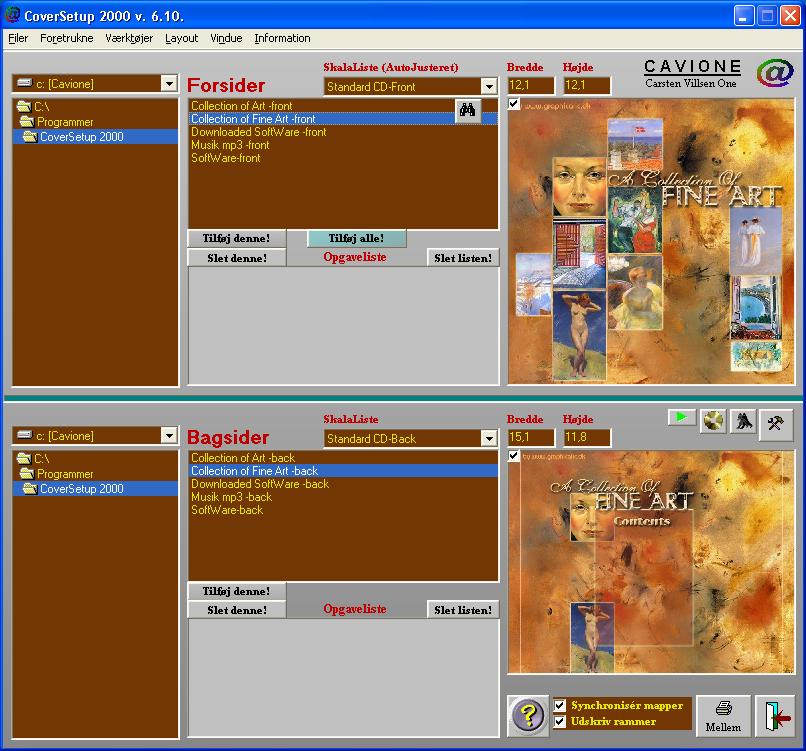Screen dimensions: 806x751
Task: Click the drive icon in Forsider drive selector
Action: (x=24, y=83)
